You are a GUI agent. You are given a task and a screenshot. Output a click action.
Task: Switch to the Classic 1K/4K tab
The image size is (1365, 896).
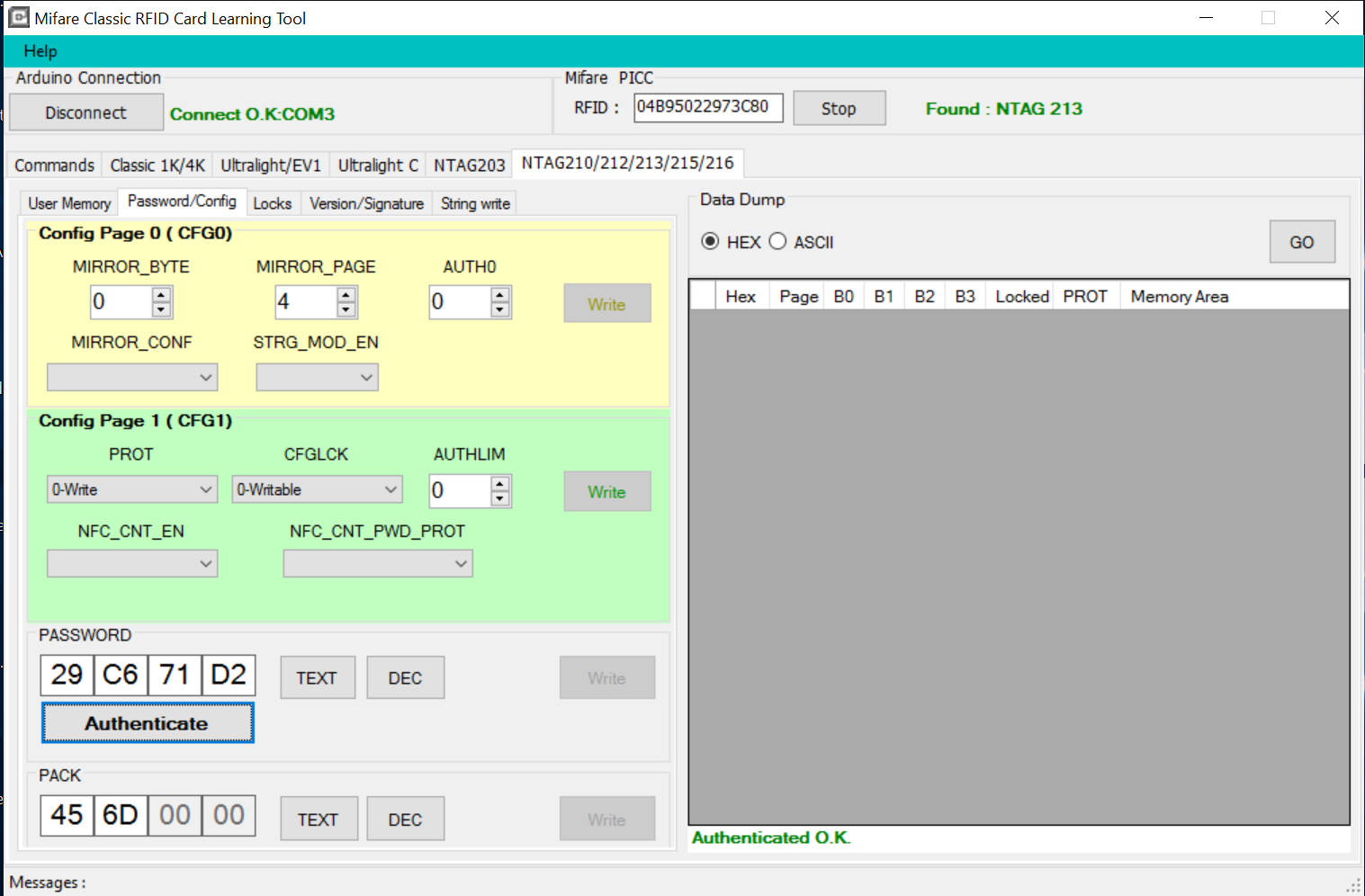tap(157, 166)
